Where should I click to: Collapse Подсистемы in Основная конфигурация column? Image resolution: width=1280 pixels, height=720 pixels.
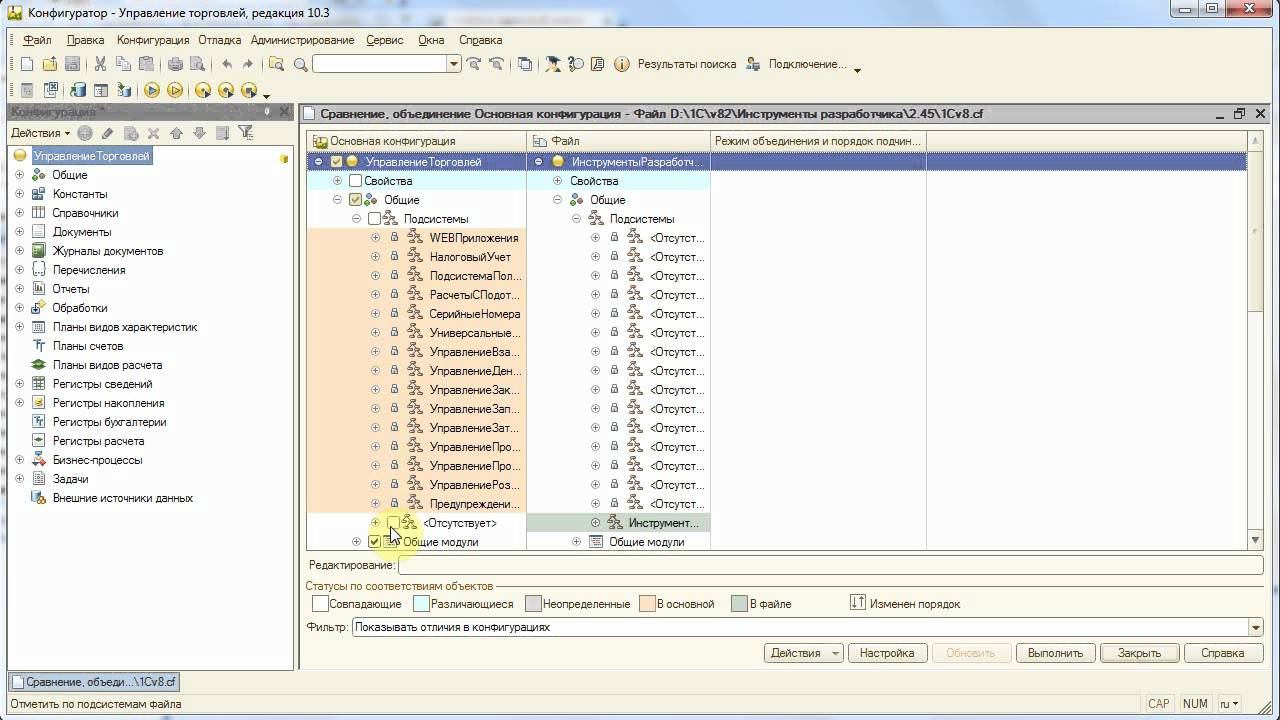356,219
